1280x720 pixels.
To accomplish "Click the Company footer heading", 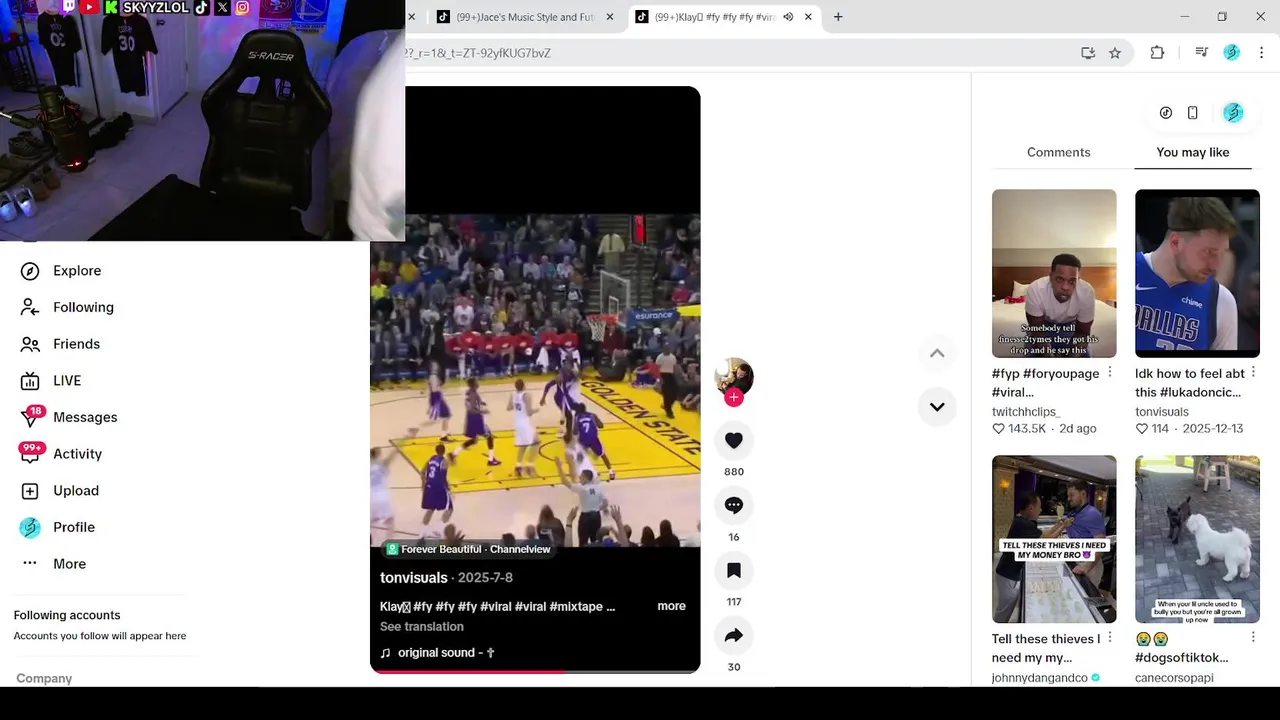I will (x=44, y=678).
